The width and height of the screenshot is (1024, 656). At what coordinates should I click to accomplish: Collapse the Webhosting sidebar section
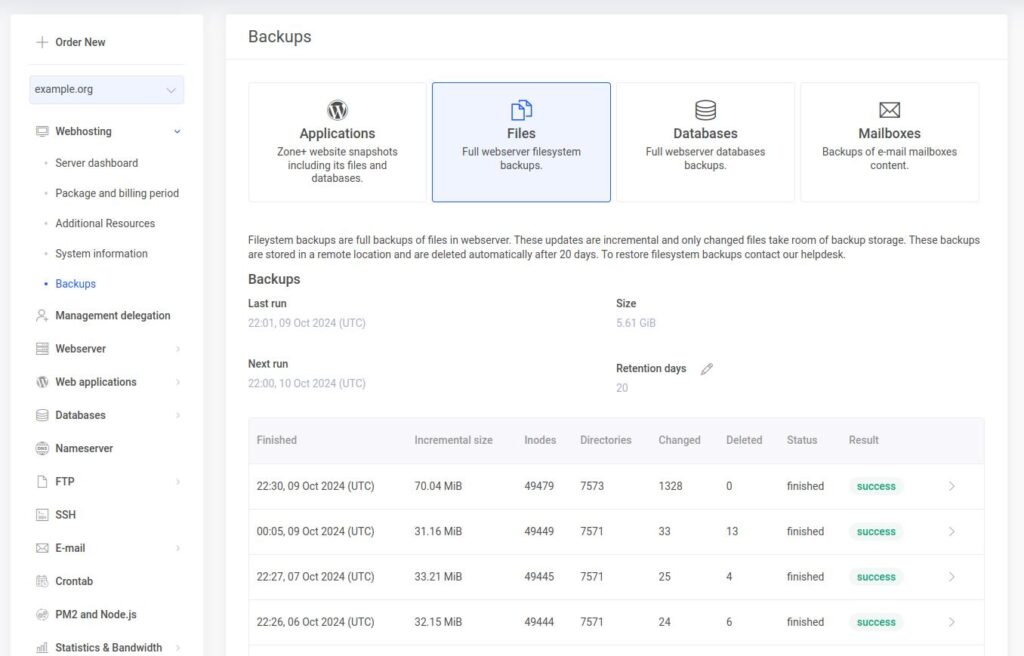click(x=177, y=131)
